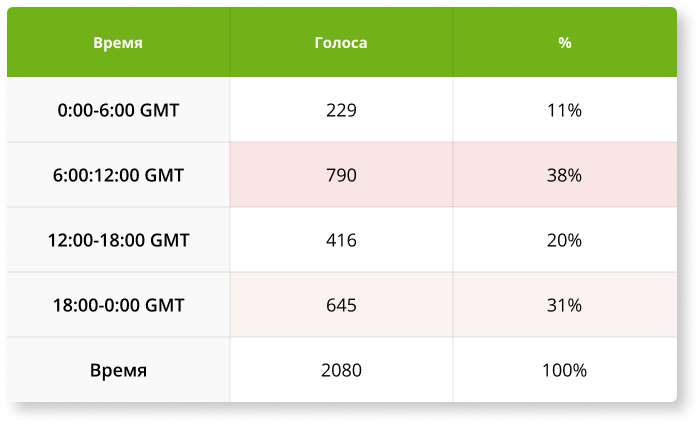This screenshot has width=700, height=425.
Task: Click the 416 votes cell
Action: [342, 240]
